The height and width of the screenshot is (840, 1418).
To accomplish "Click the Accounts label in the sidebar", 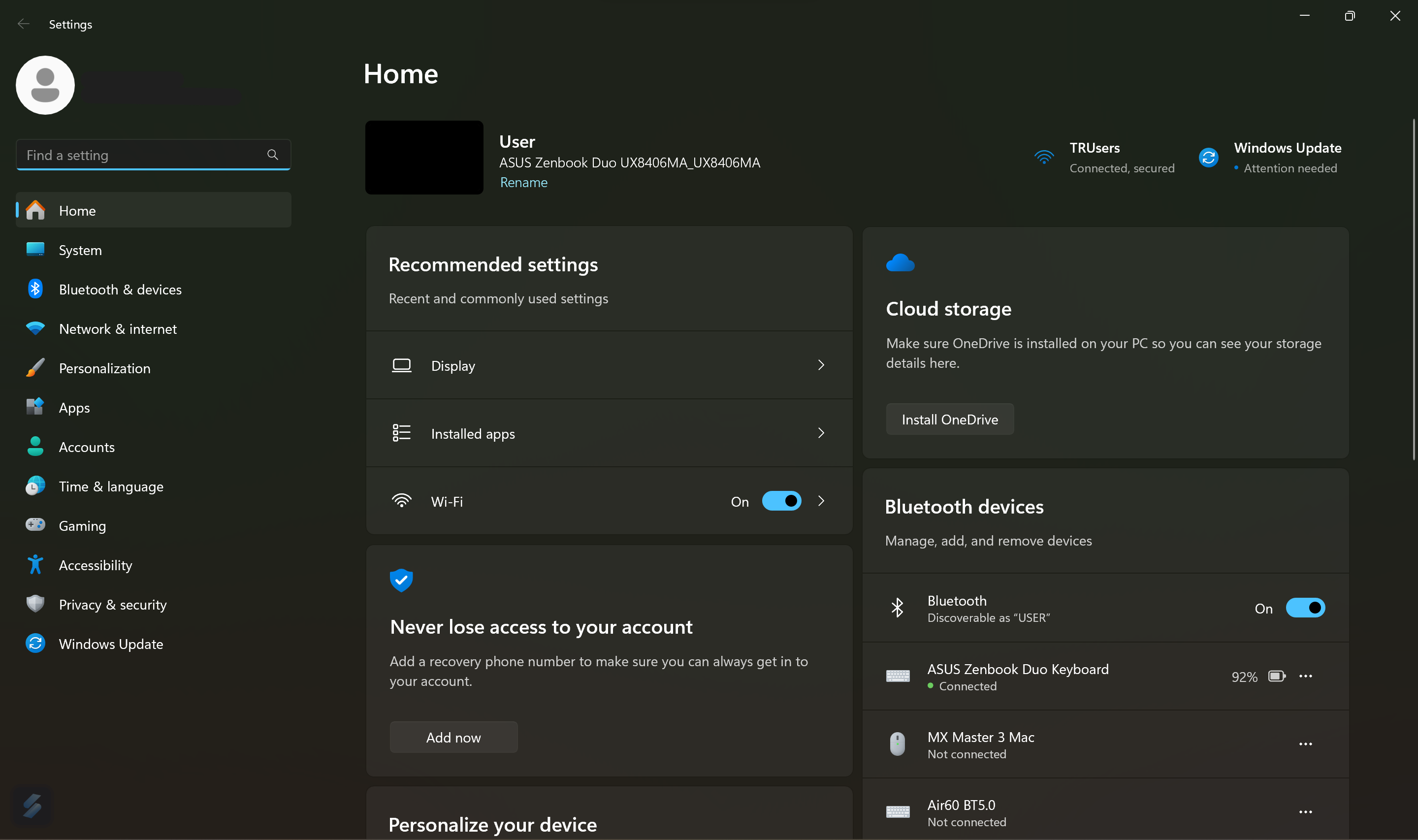I will coord(87,447).
